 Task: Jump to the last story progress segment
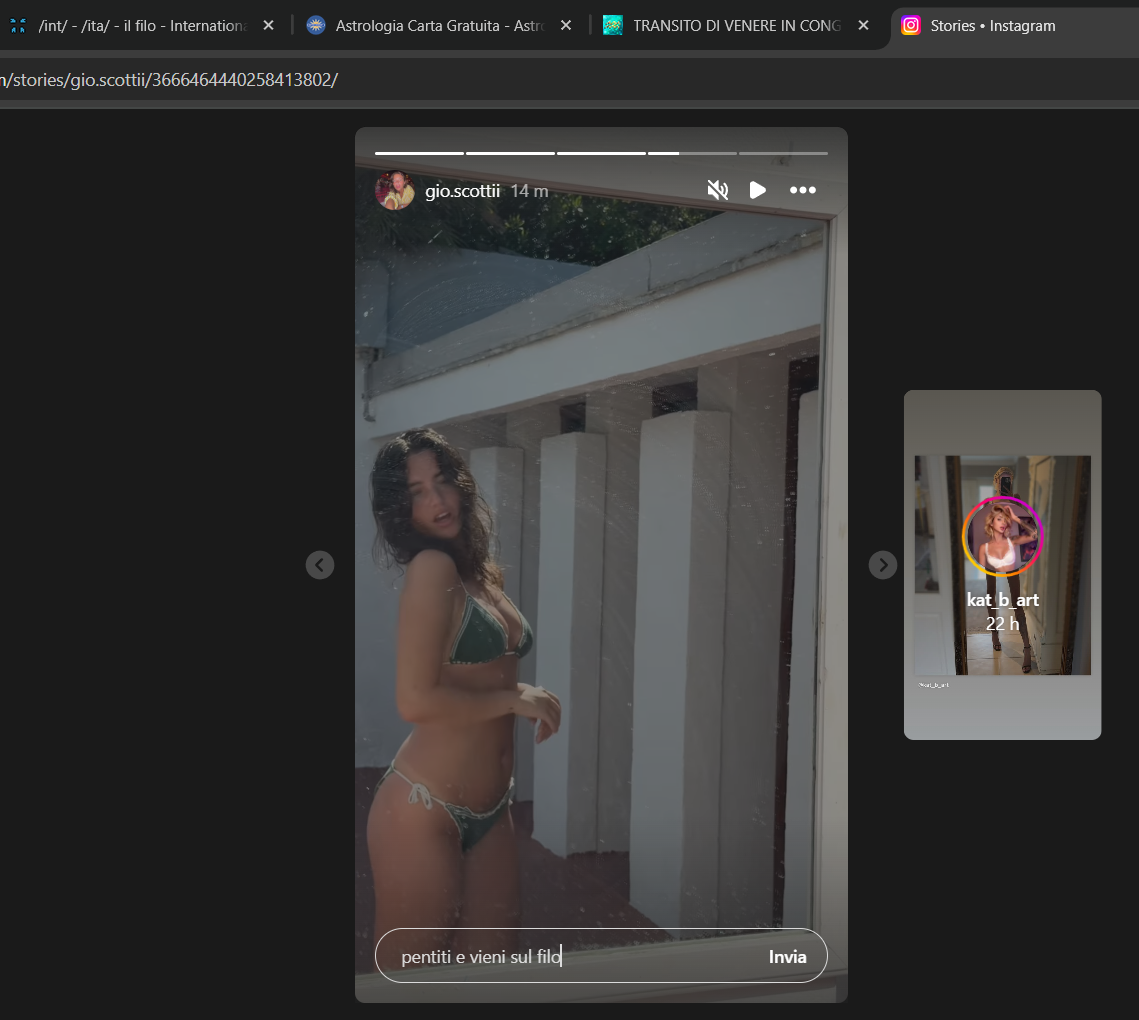click(783, 153)
